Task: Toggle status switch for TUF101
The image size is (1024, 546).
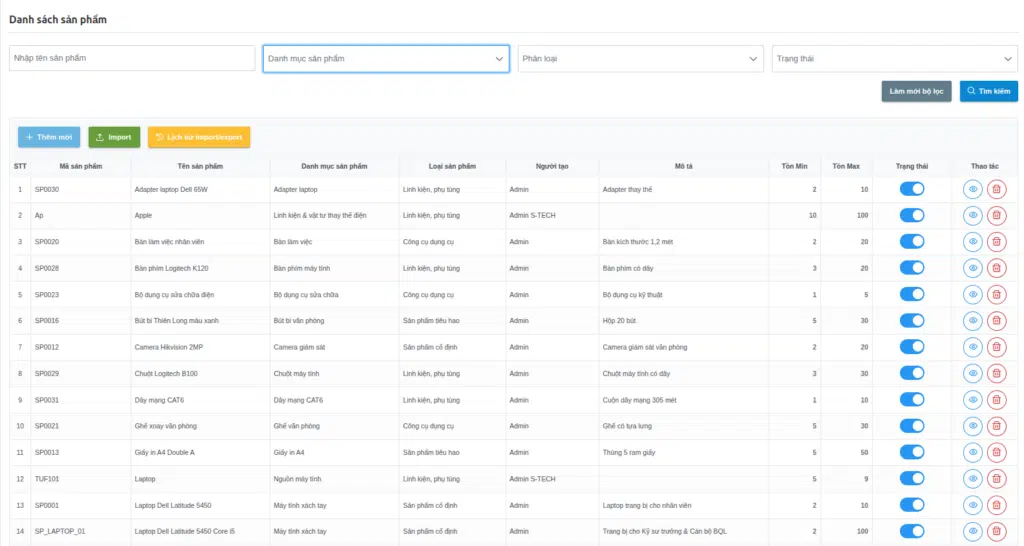Action: point(912,478)
